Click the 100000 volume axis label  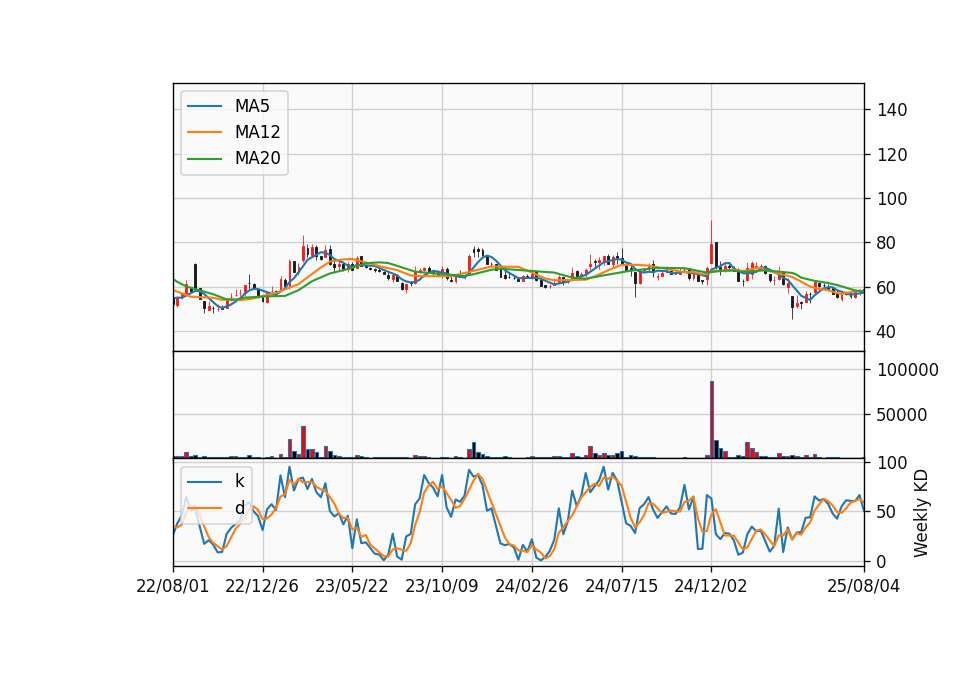coord(908,370)
